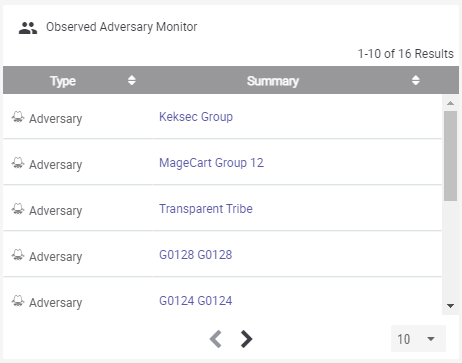This screenshot has height=363, width=462.
Task: Go to previous page of results
Action: (216, 339)
